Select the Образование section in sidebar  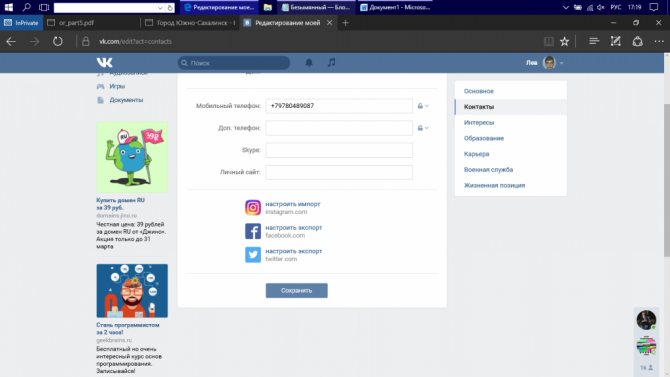point(484,138)
